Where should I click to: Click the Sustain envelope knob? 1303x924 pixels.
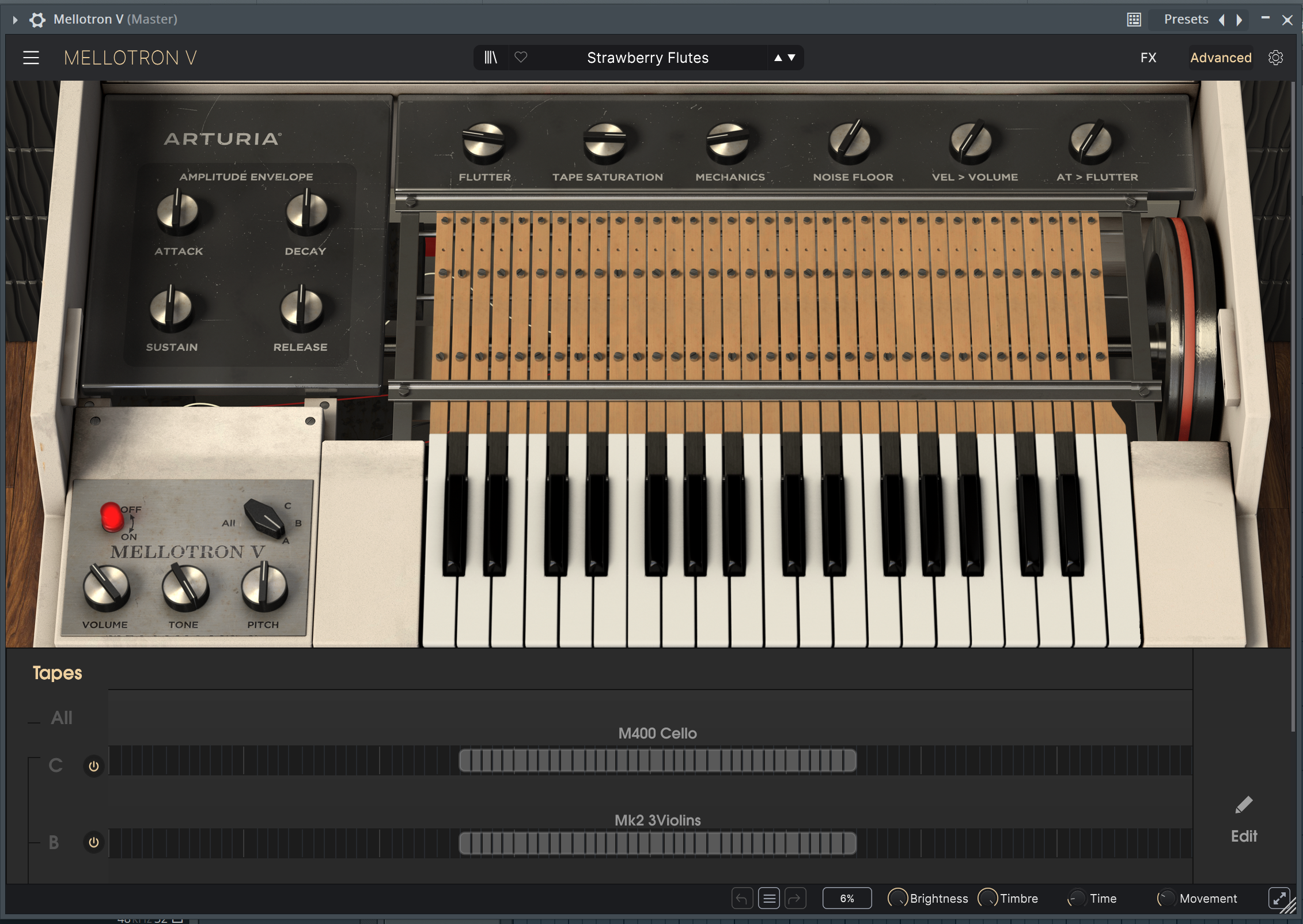tap(171, 308)
